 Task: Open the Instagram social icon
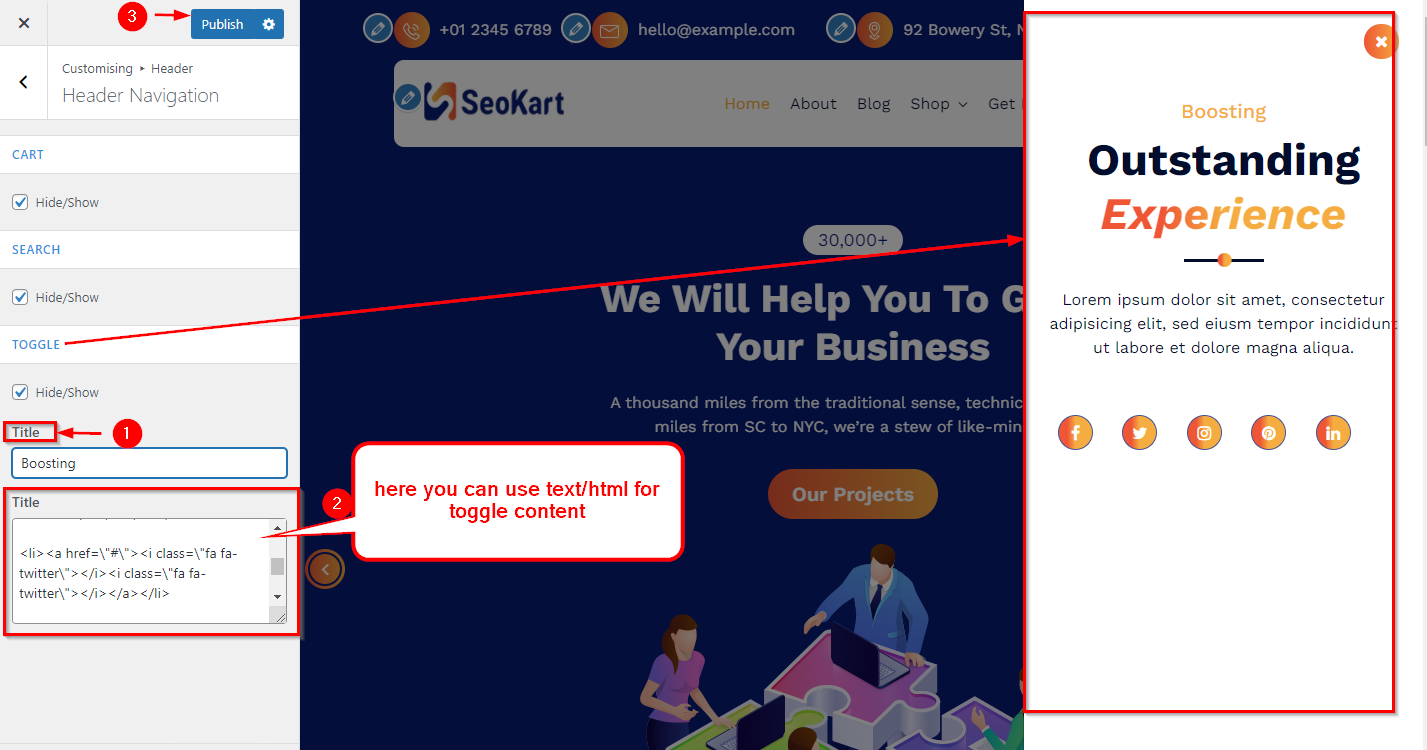(x=1204, y=433)
